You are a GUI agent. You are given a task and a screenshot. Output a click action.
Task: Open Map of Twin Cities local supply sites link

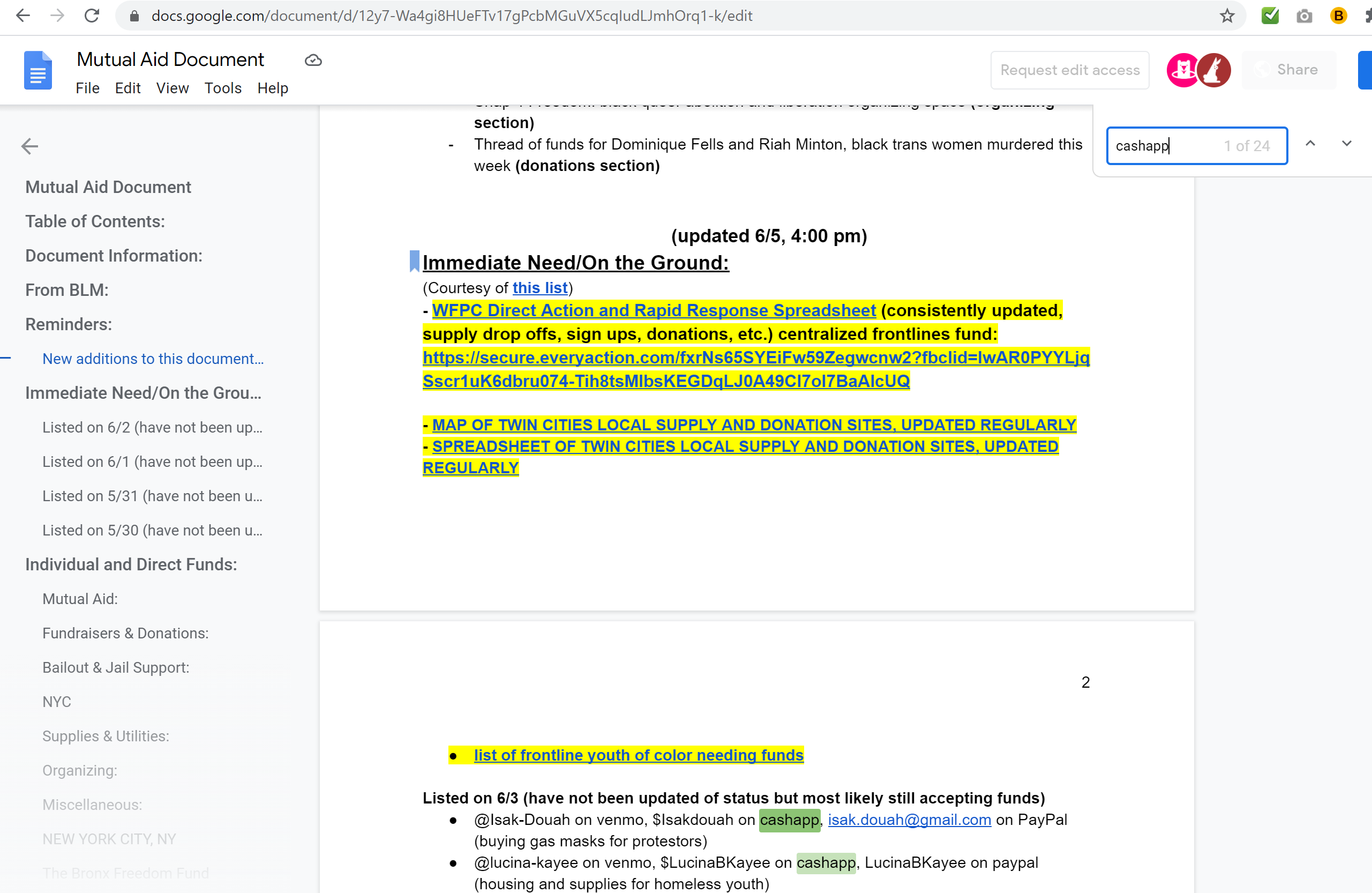coord(754,425)
